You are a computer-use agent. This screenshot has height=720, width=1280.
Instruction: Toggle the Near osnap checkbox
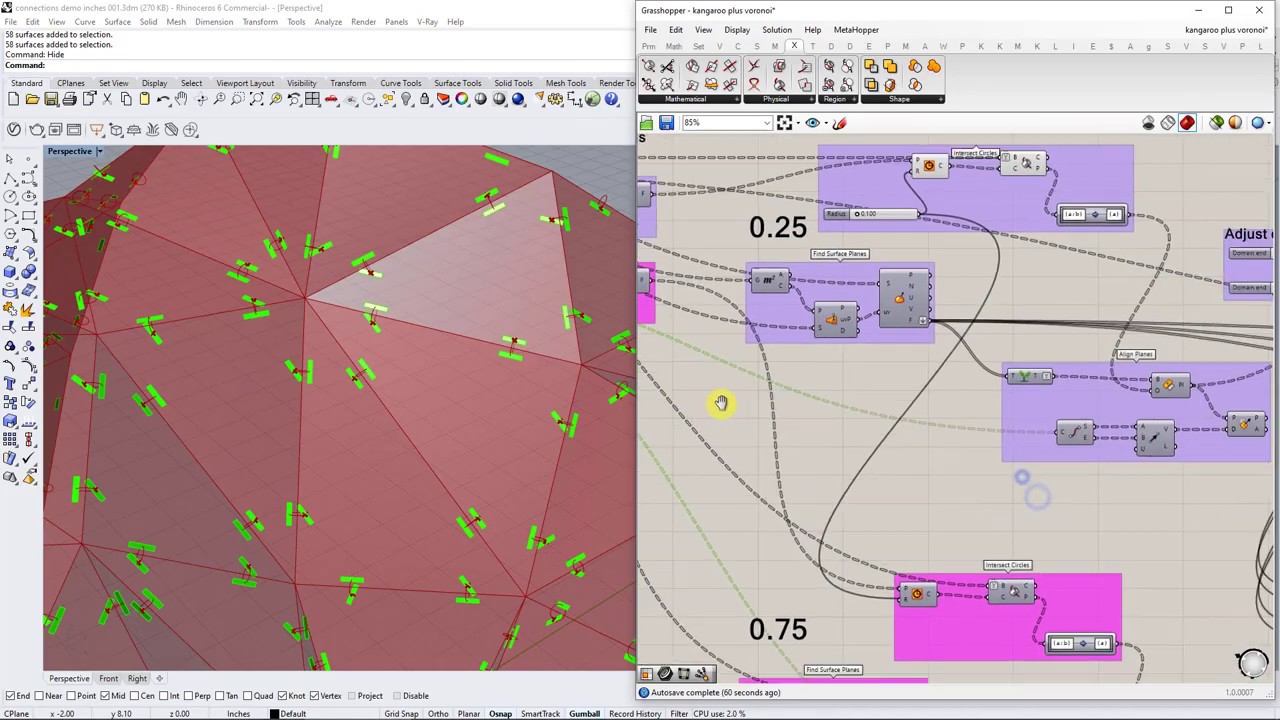click(38, 696)
